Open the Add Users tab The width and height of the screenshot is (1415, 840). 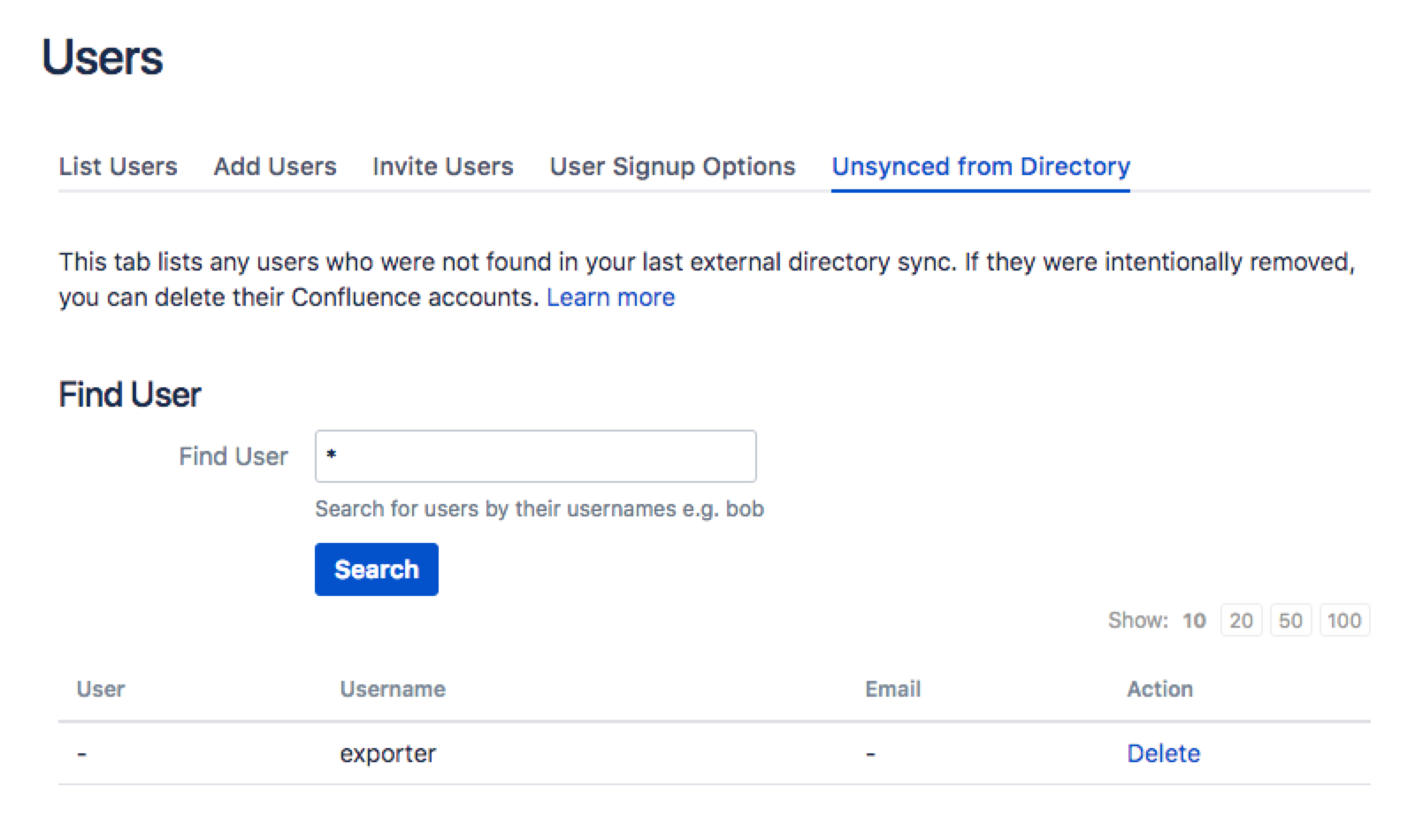(275, 166)
